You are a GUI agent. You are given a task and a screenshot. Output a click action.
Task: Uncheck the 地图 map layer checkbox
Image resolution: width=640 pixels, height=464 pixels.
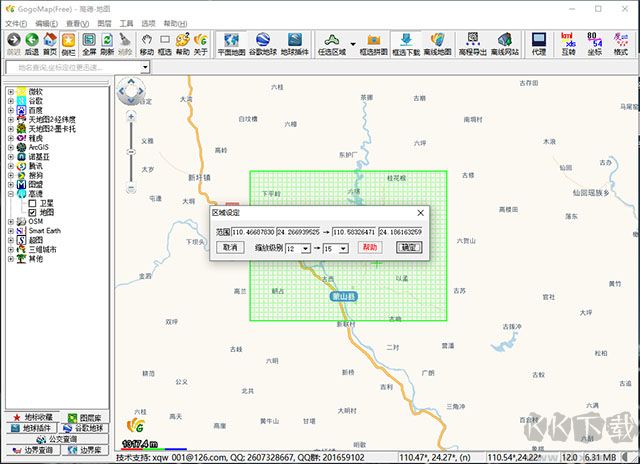tap(32, 212)
